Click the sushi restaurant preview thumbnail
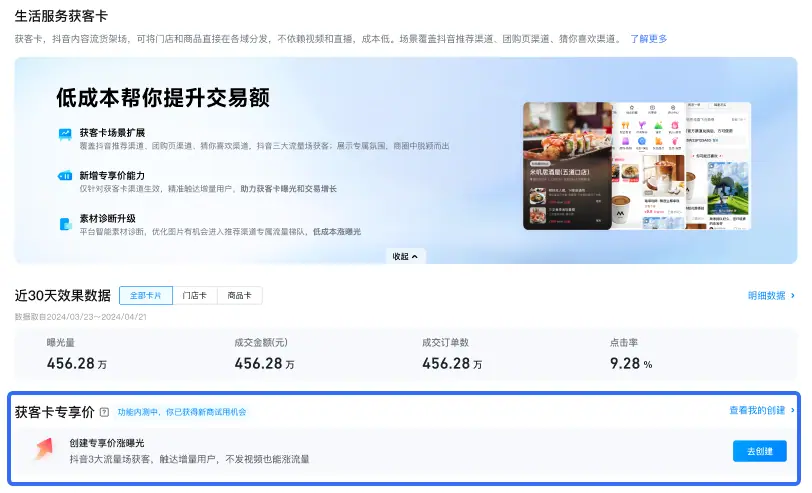 coord(568,166)
